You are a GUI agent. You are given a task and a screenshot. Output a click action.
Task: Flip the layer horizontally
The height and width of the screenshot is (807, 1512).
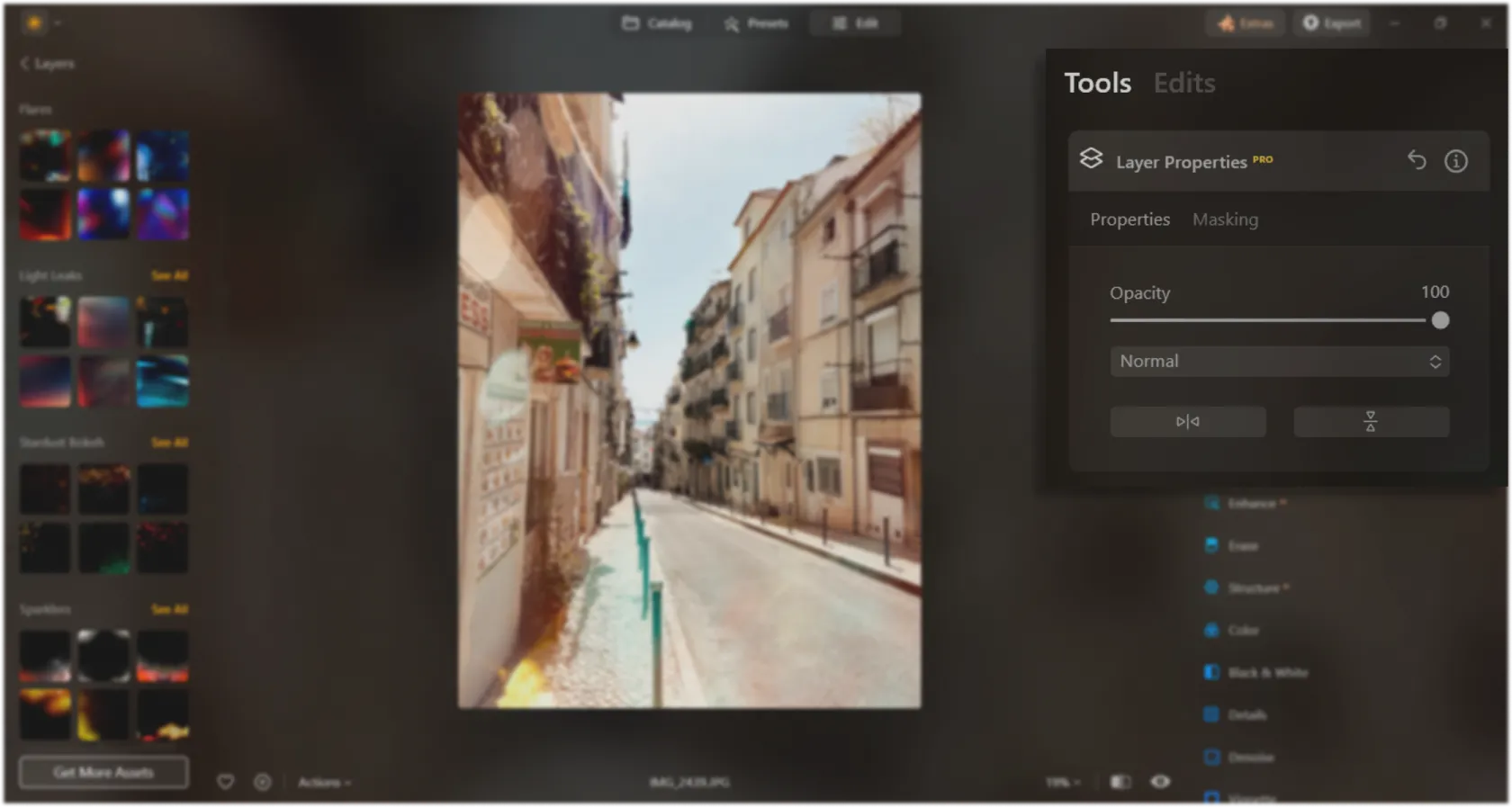tap(1187, 422)
